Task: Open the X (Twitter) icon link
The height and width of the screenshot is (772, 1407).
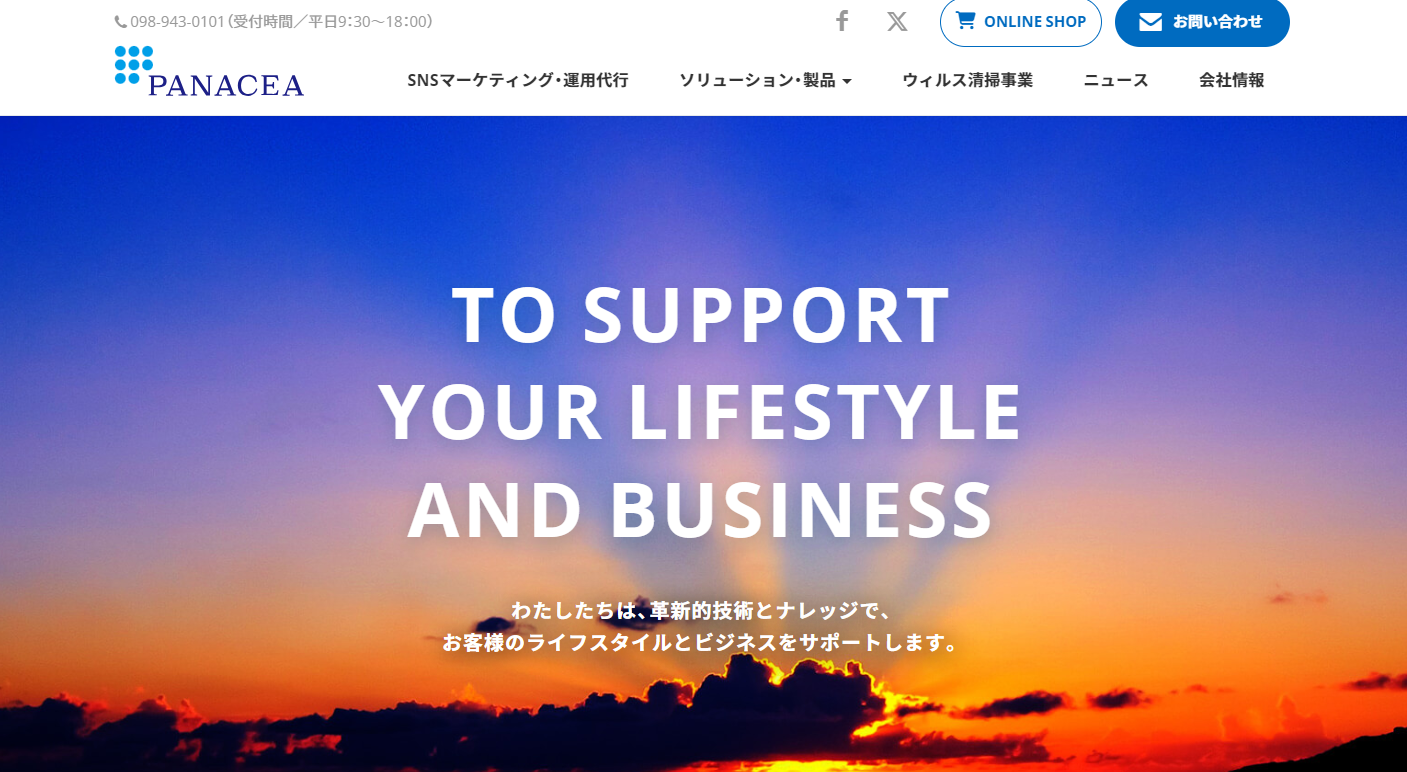Action: [897, 21]
